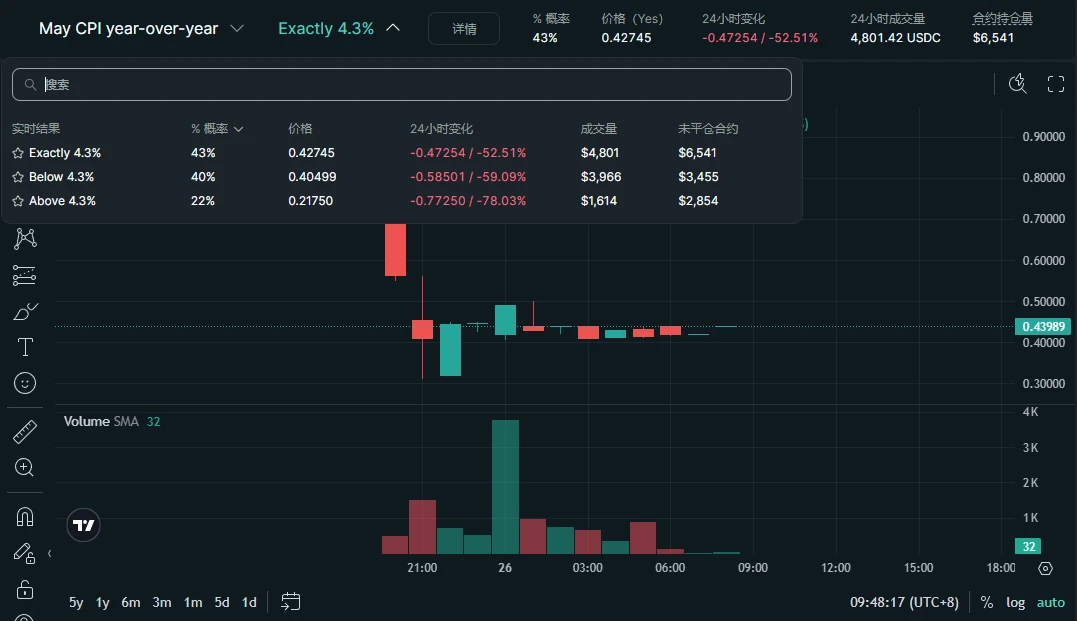Choose the Above 4.3% result row
Screen dimensions: 1077x621
tap(402, 201)
